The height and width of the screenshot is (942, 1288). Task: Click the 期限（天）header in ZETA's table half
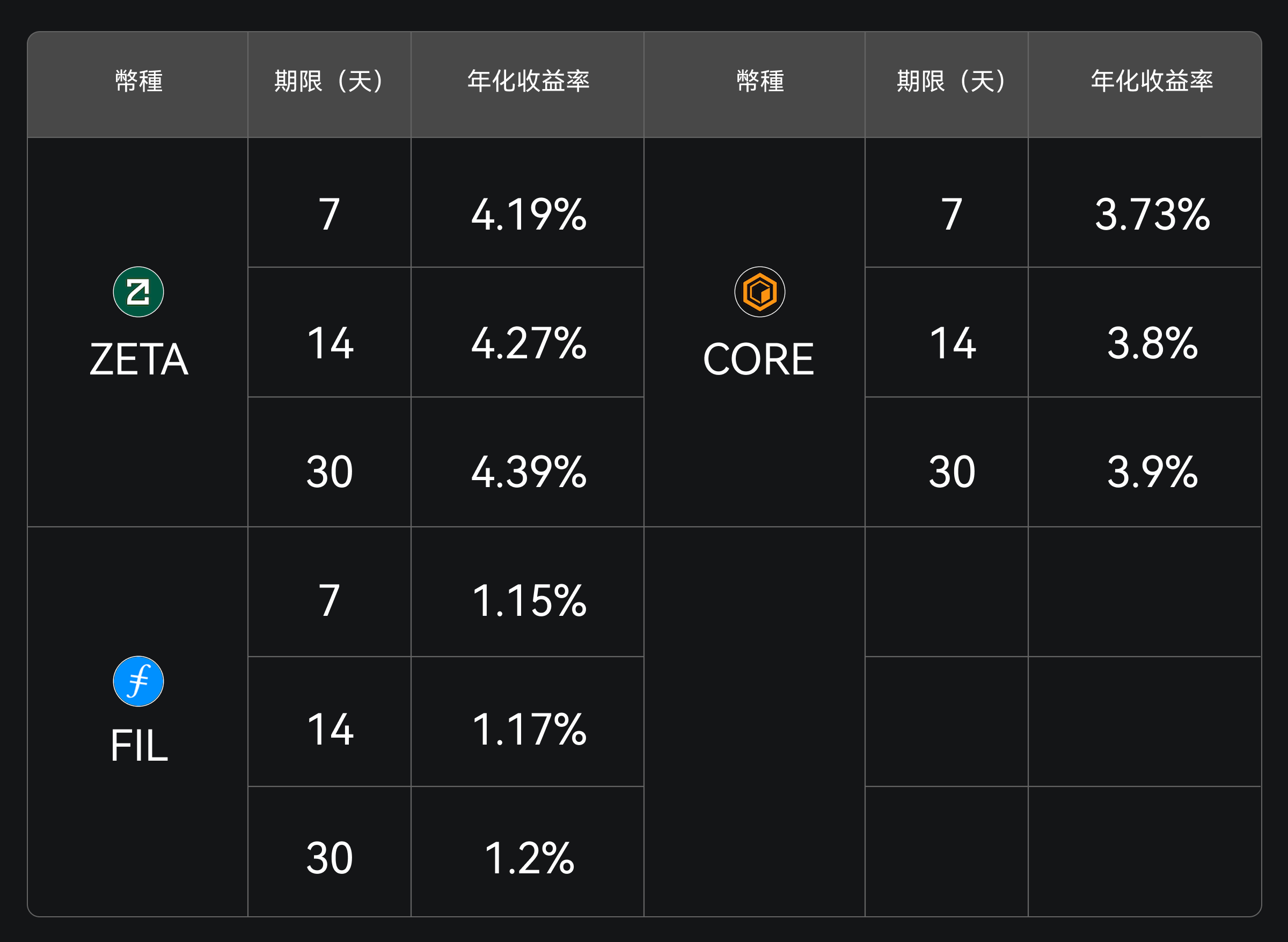(330, 81)
